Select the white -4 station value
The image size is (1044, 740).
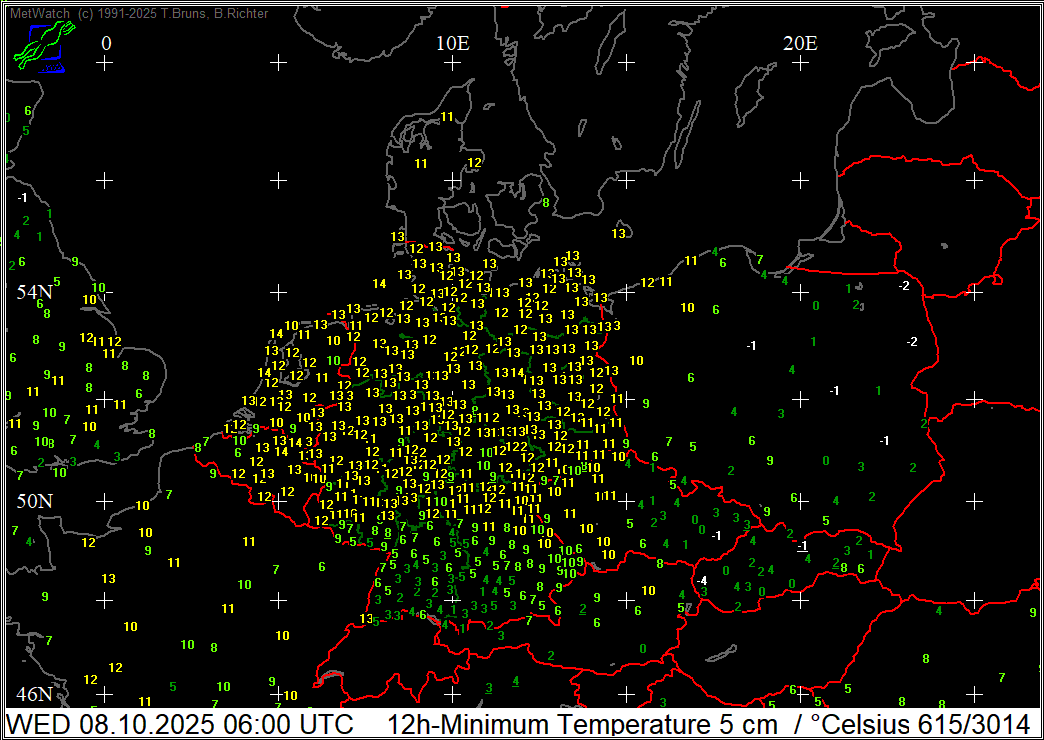tap(702, 581)
